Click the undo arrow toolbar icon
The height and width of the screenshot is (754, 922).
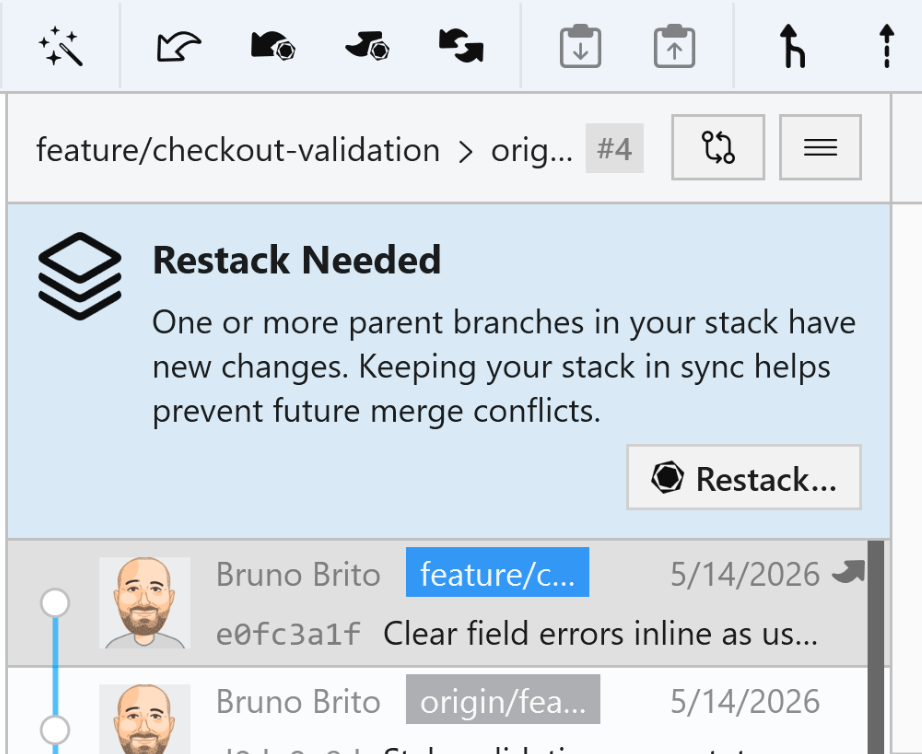(x=179, y=46)
